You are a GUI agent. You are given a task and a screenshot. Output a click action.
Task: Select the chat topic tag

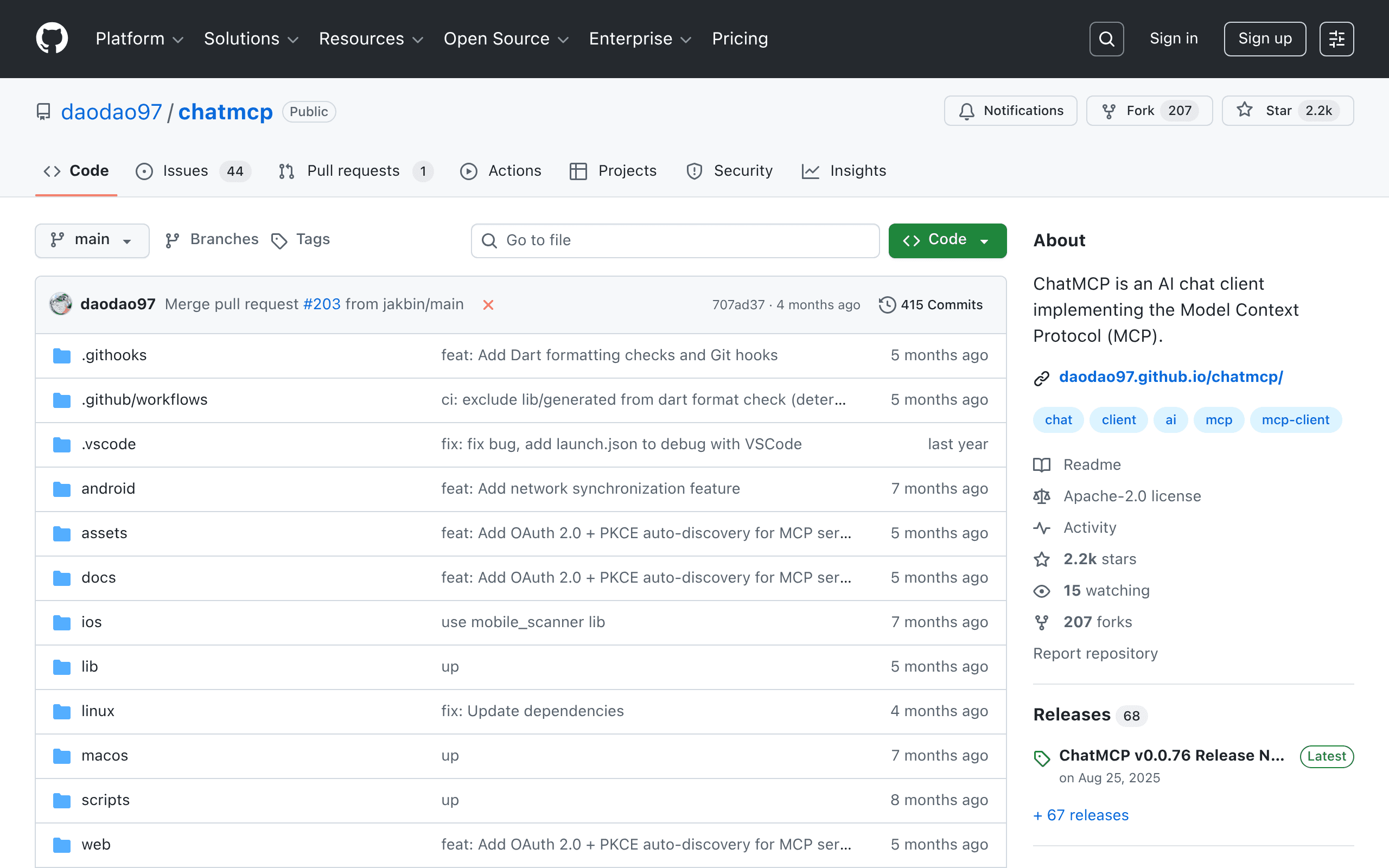1058,420
